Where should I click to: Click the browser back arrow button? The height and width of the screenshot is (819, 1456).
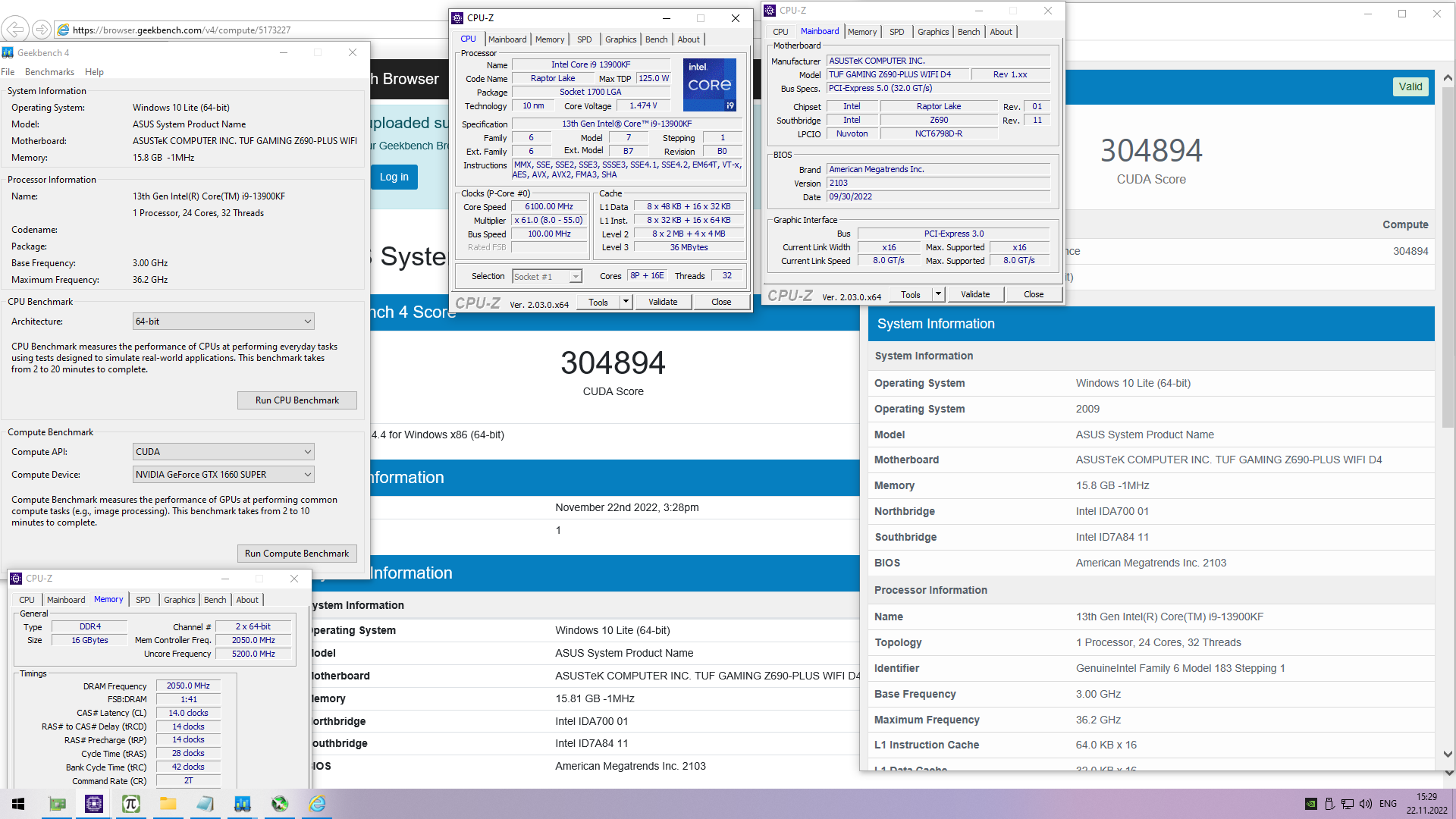click(15, 30)
